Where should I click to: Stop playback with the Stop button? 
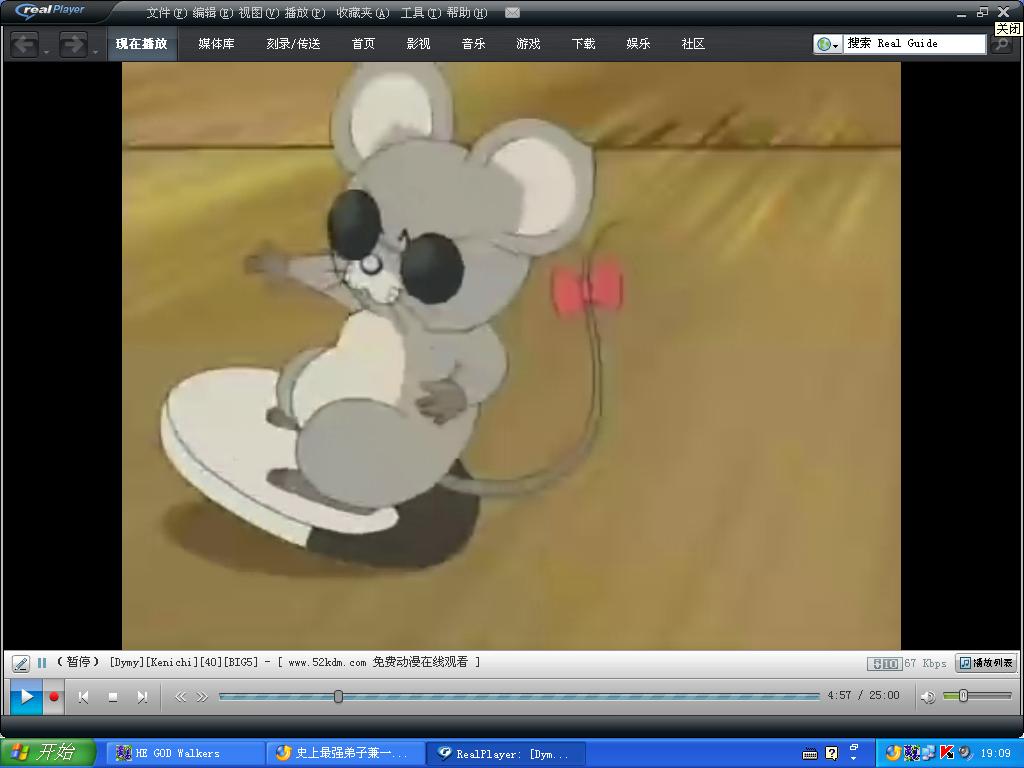pyautogui.click(x=112, y=697)
